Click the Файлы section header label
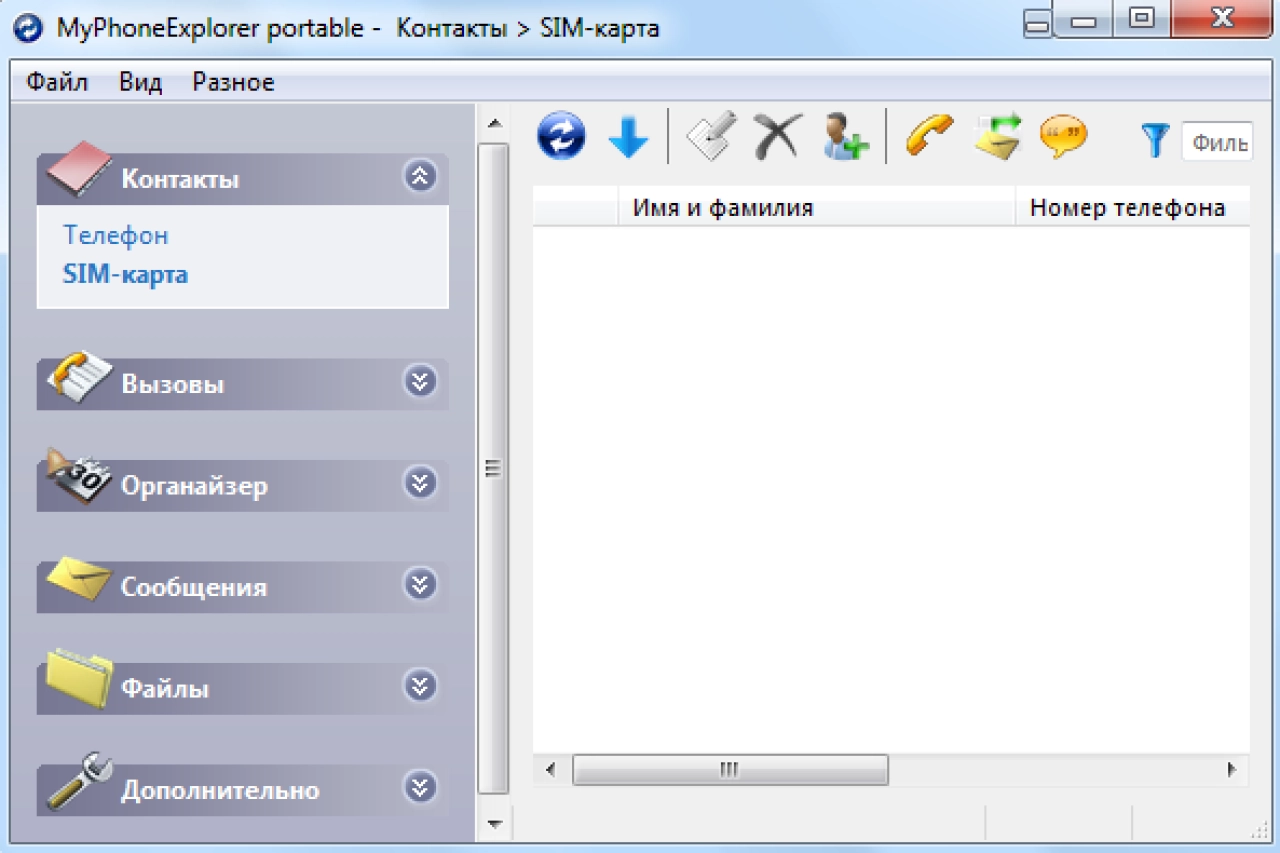Screen dimensions: 1280x853 (165, 690)
